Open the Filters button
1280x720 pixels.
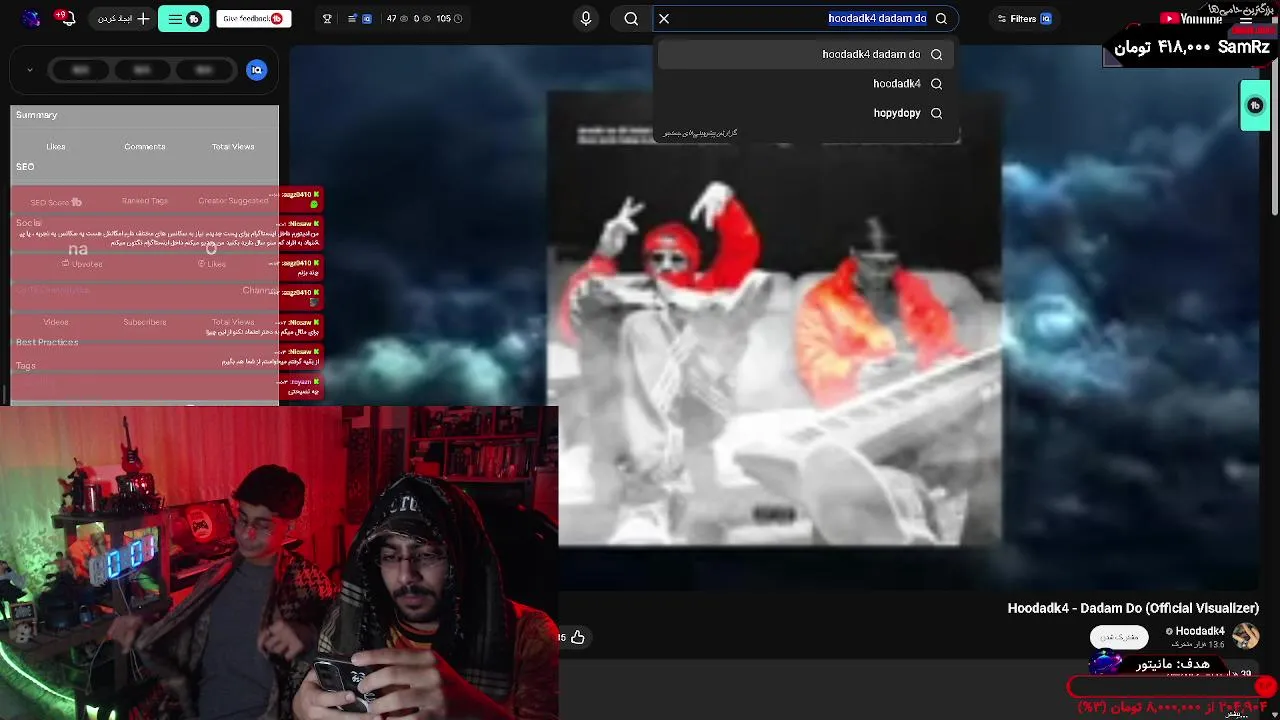1024,18
